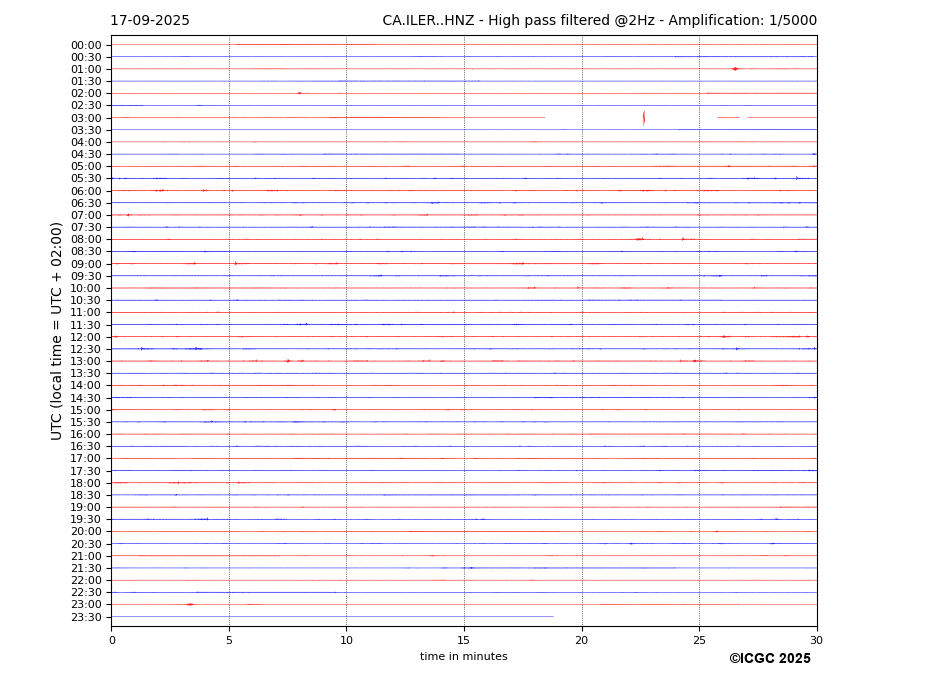Click the 23:00 time row label
Screen dimensions: 927x696
click(86, 604)
